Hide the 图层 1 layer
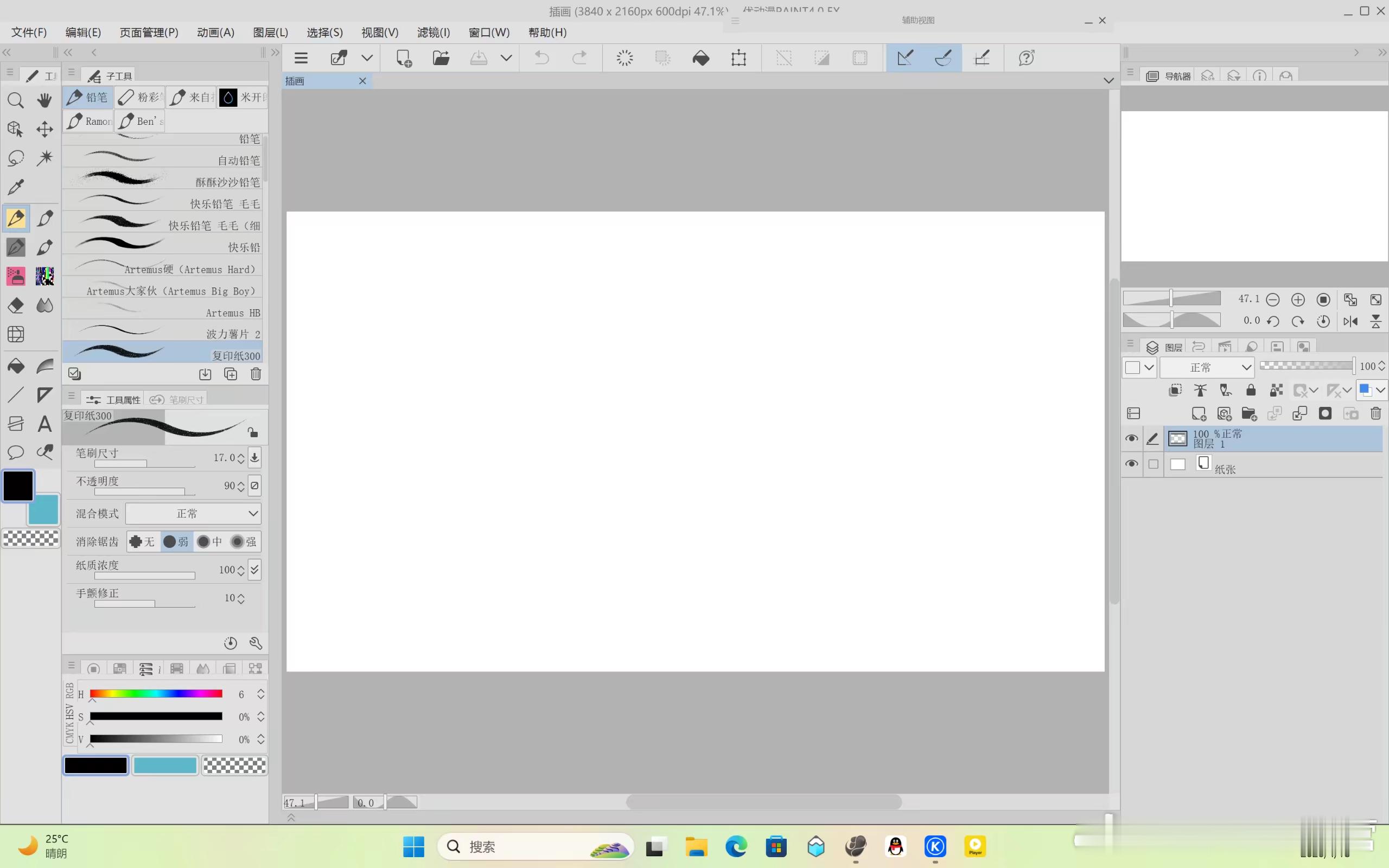 coord(1131,438)
